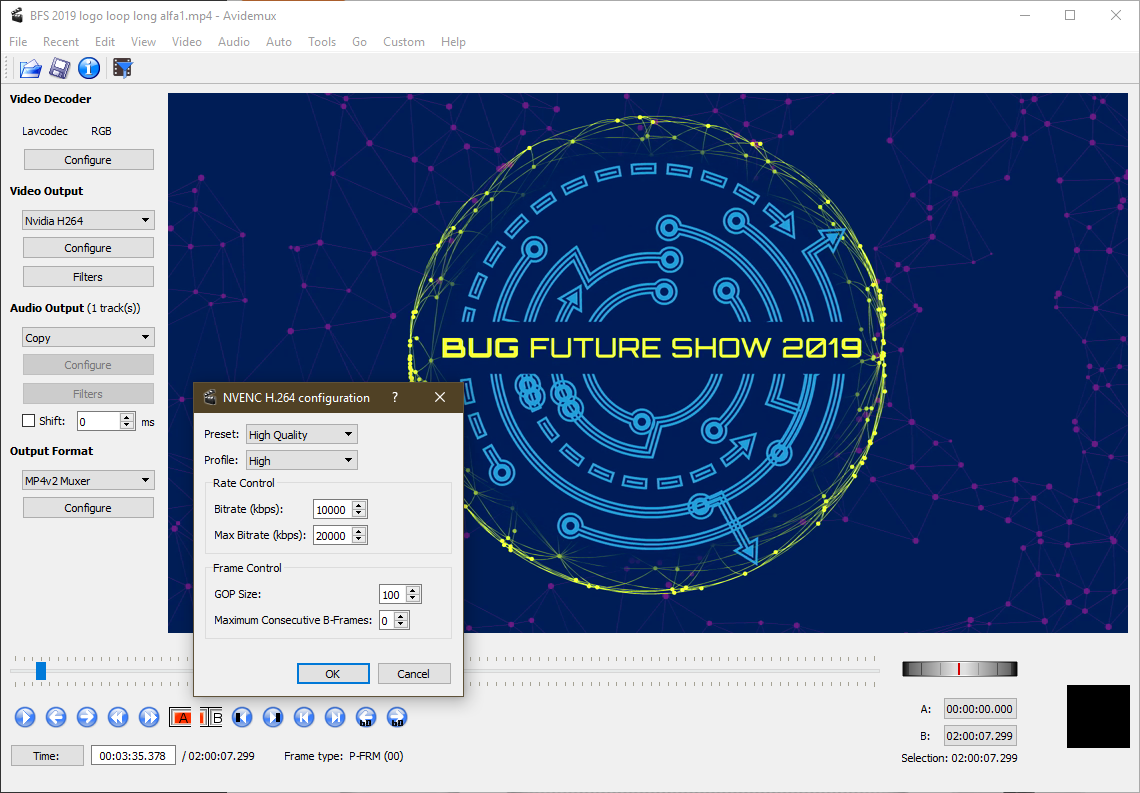Toggle the audio Shift checkbox
Screen dimensions: 1140x793
pyautogui.click(x=29, y=420)
